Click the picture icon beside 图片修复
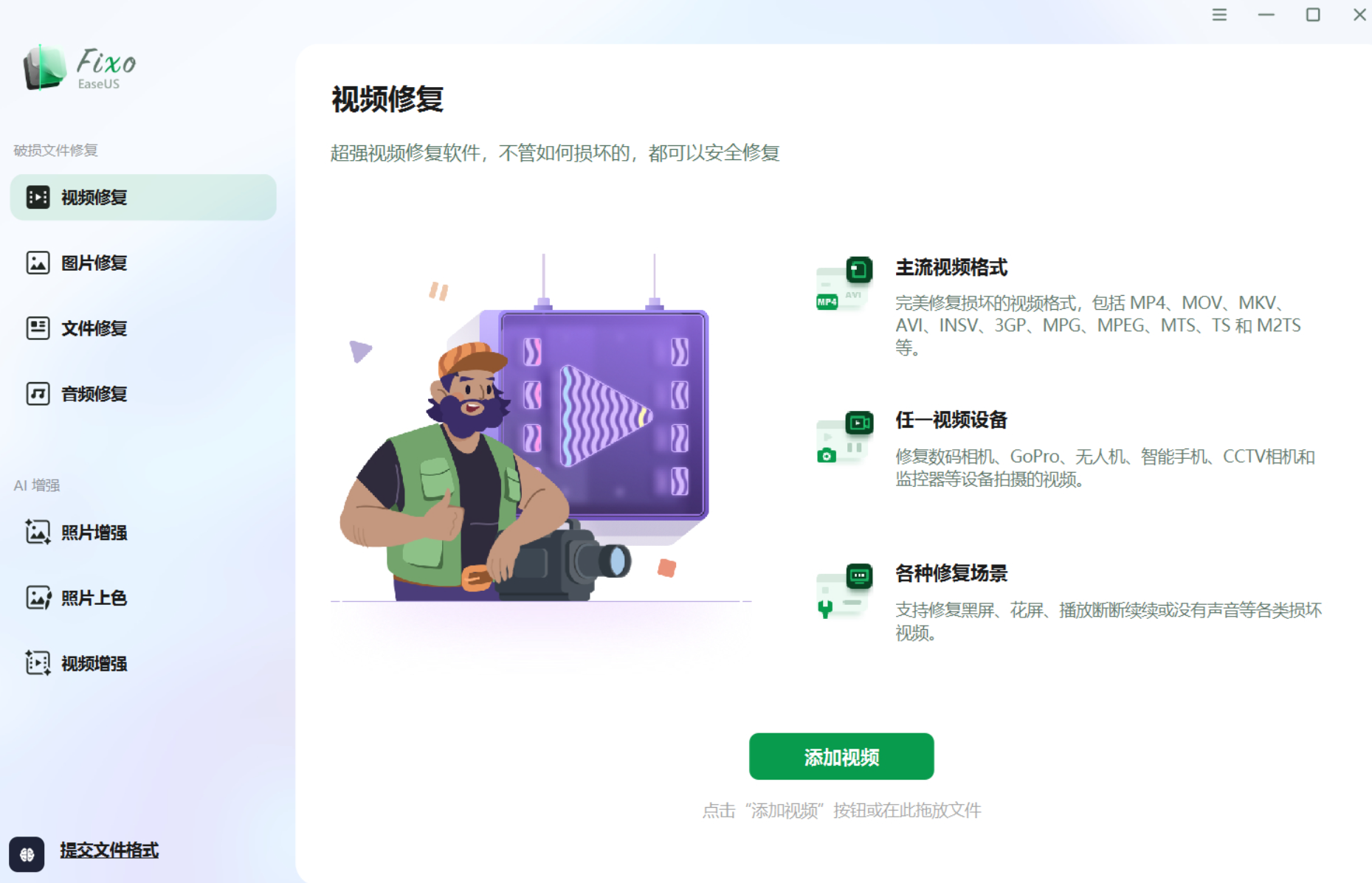This screenshot has width=1372, height=883. (x=38, y=263)
